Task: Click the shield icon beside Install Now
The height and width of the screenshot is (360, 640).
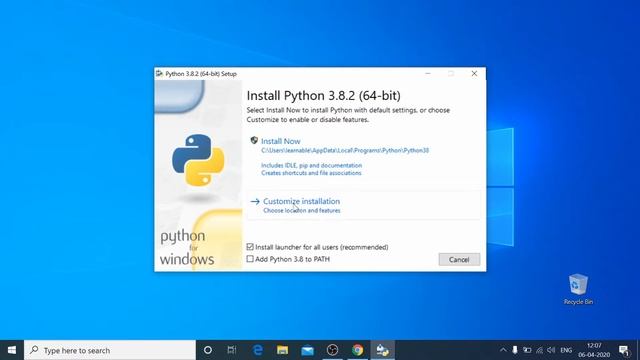Action: coord(254,140)
